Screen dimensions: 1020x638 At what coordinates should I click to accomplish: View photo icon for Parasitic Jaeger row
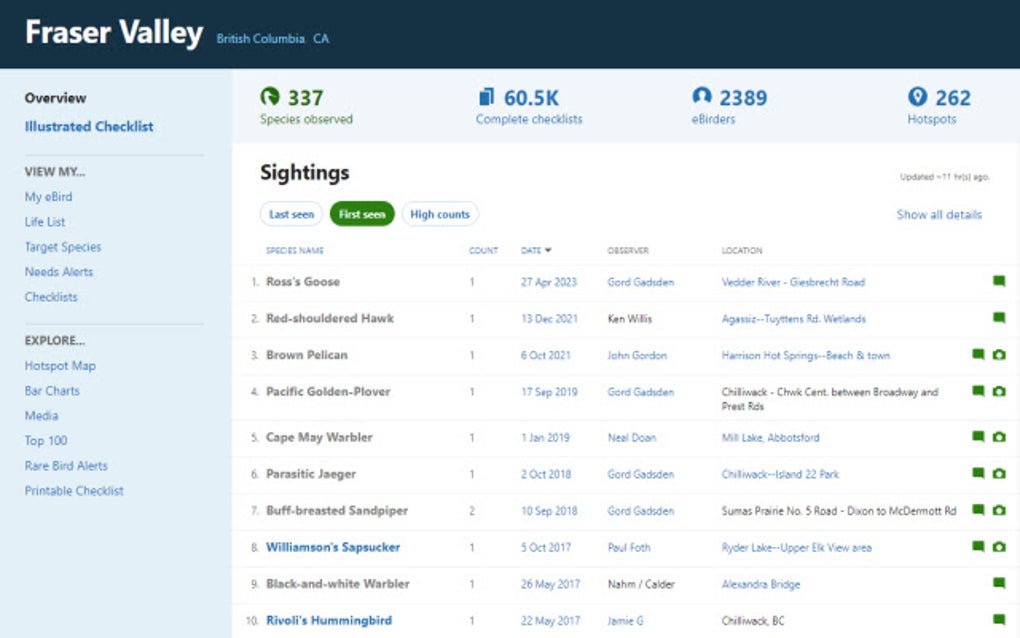point(999,473)
